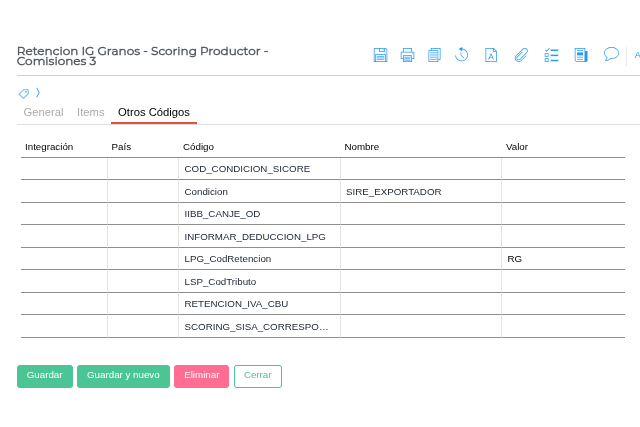Select the Otros Códigos tab
Image resolution: width=640 pixels, height=427 pixels.
[153, 112]
